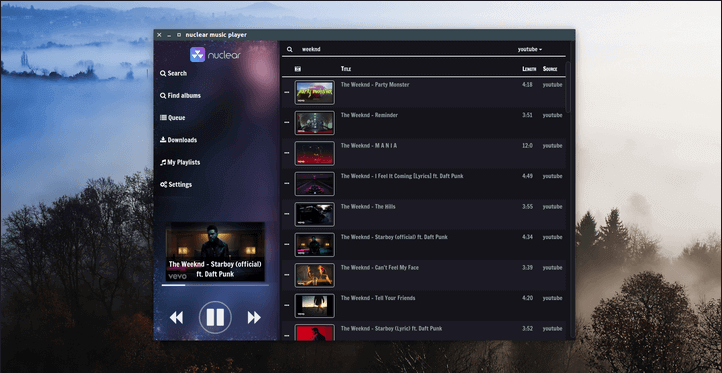The width and height of the screenshot is (722, 373).
Task: Click the dash icon beside The Hills
Action: [287, 214]
